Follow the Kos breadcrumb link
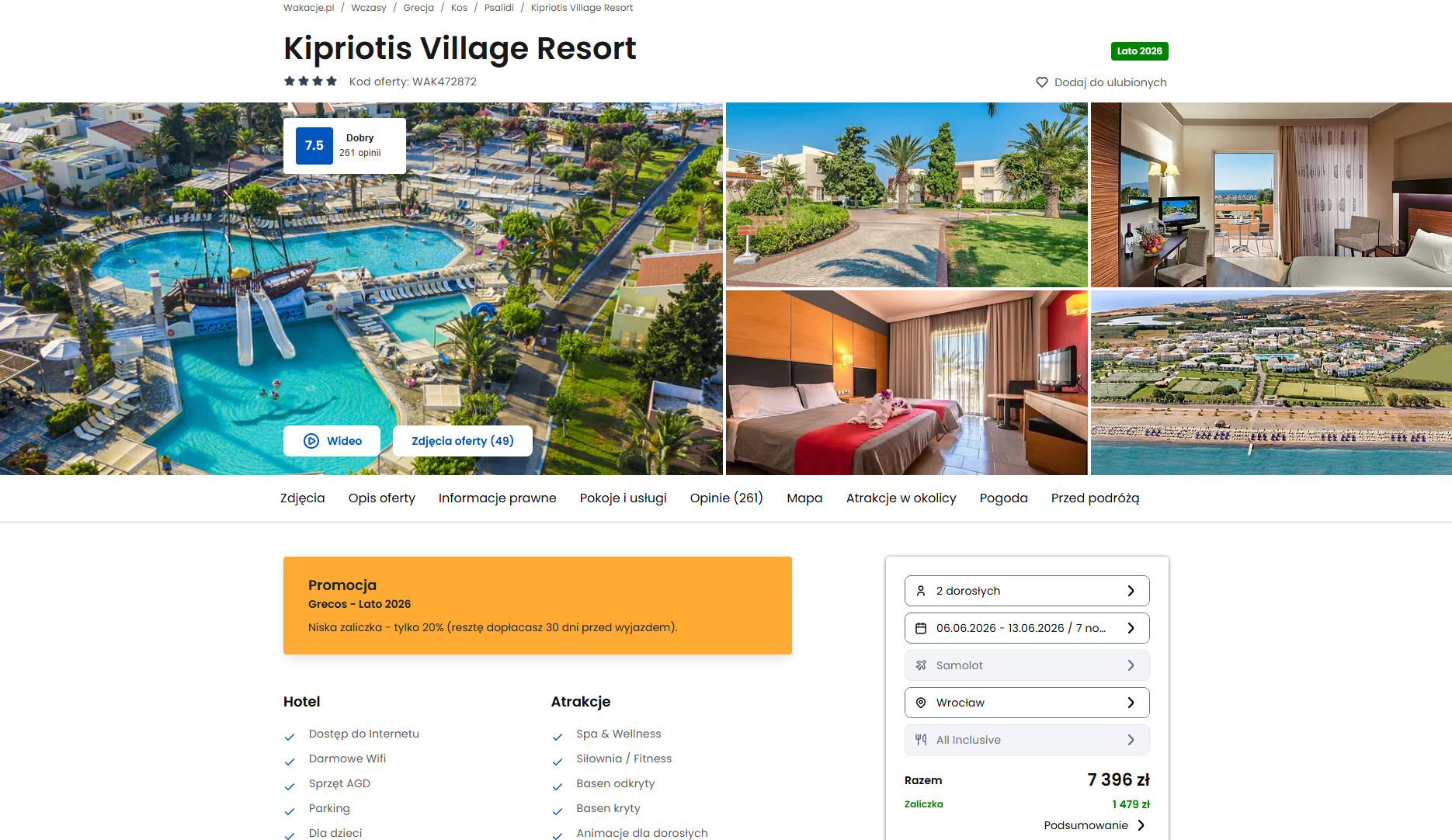1452x840 pixels. 459,8
